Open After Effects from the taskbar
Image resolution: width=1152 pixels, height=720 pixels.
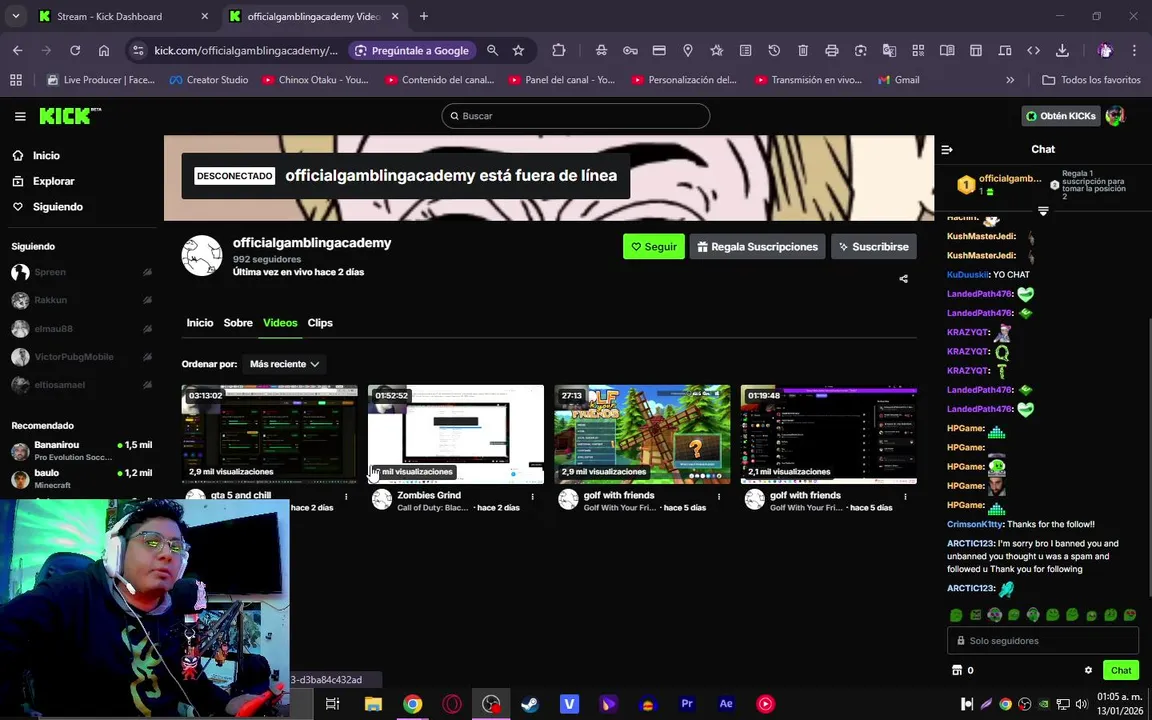(x=726, y=704)
